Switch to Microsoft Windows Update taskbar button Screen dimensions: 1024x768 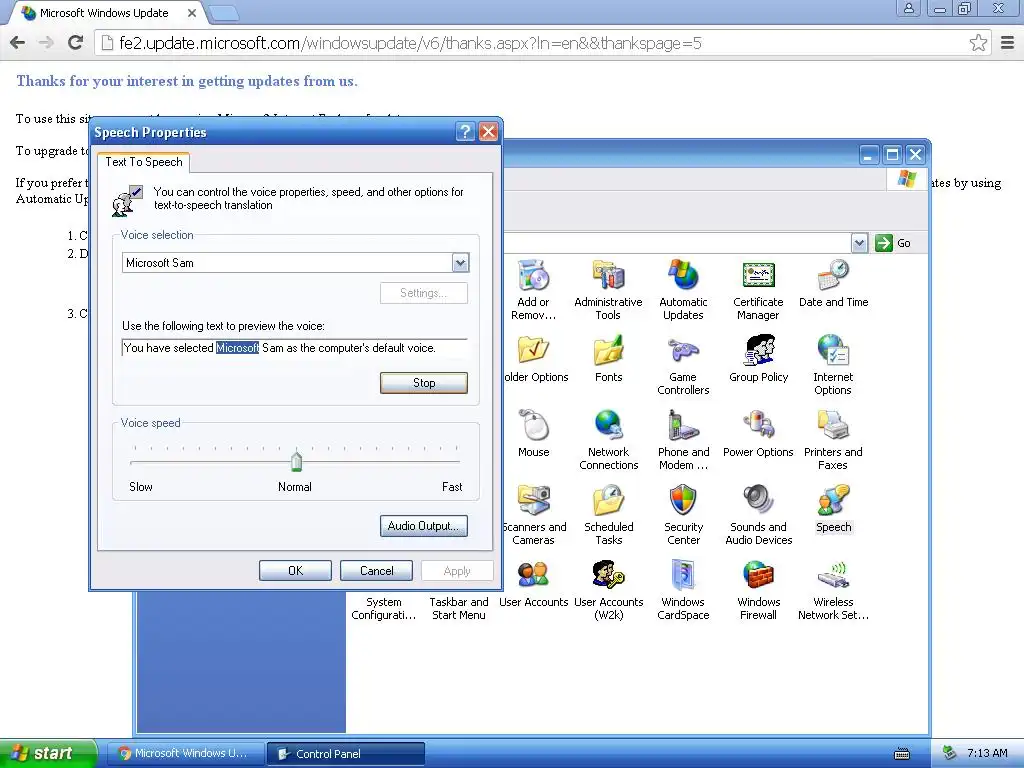[x=185, y=754]
